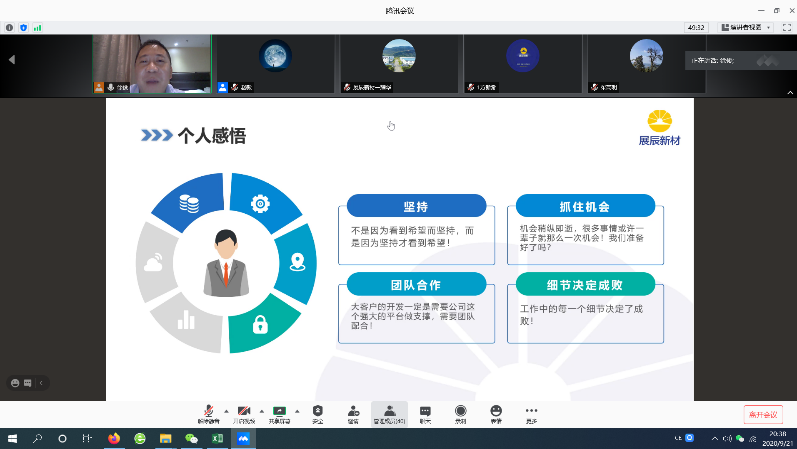Open the emoji reactions smiley in the toolbar
The height and width of the screenshot is (449, 797).
pos(496,414)
